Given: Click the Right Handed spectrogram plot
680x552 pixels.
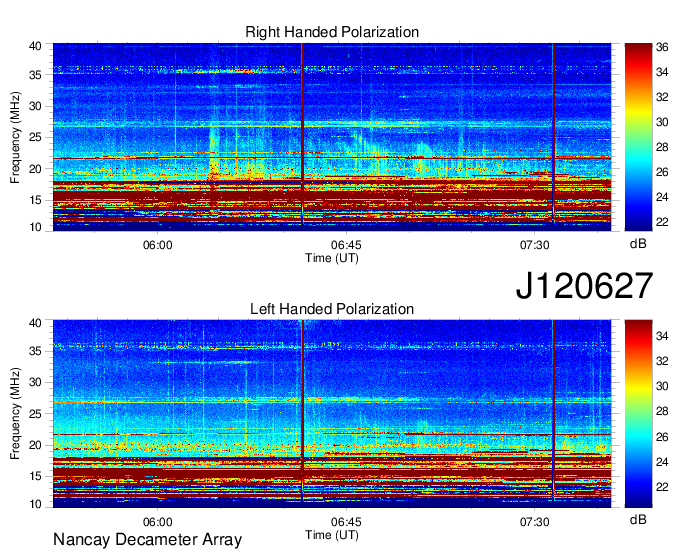Looking at the screenshot, I should 332,137.
